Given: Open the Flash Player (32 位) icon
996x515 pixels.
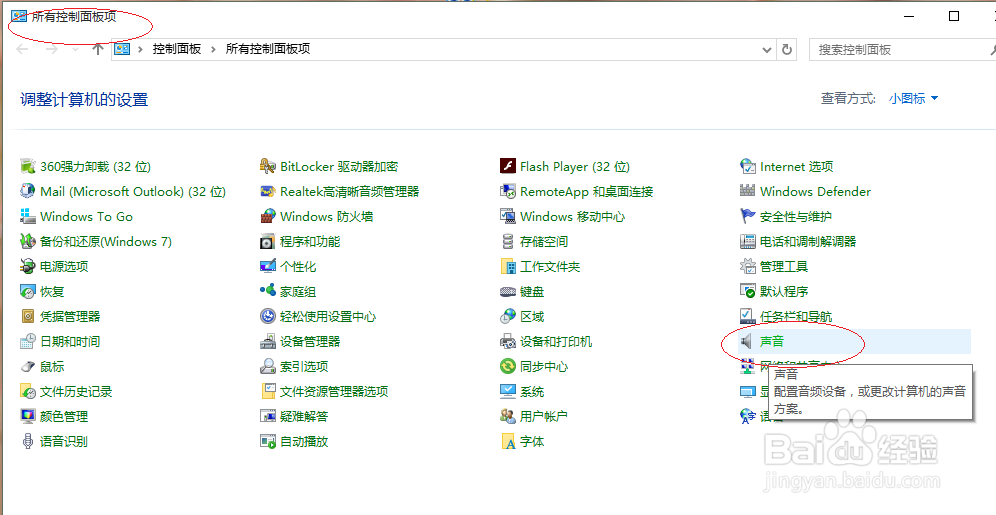Looking at the screenshot, I should (x=508, y=166).
